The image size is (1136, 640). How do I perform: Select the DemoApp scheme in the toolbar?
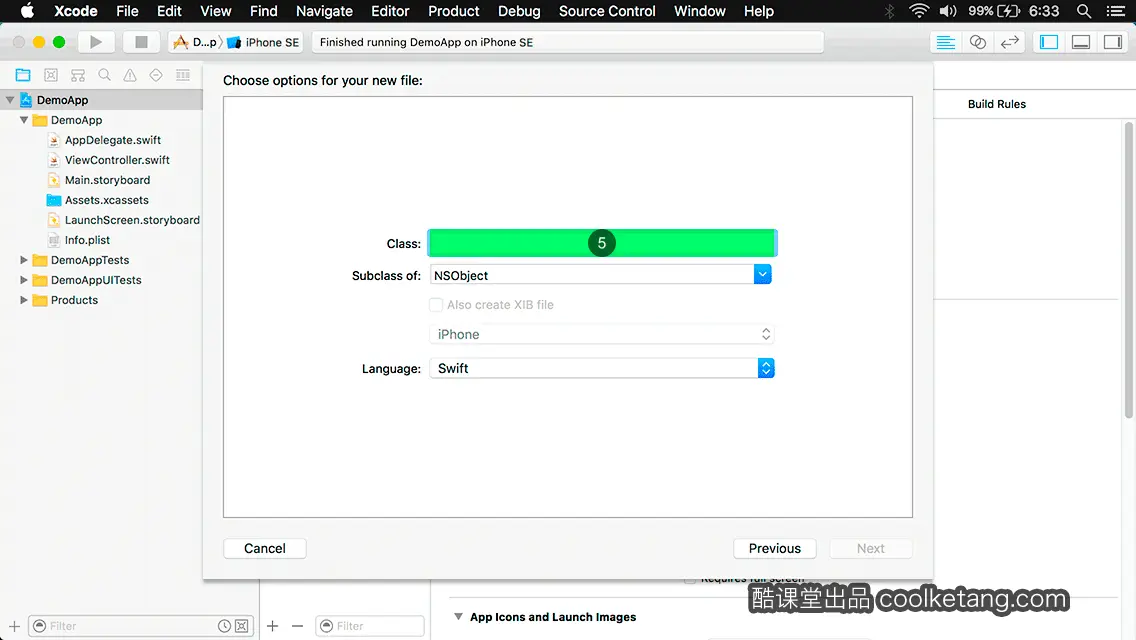tap(196, 42)
